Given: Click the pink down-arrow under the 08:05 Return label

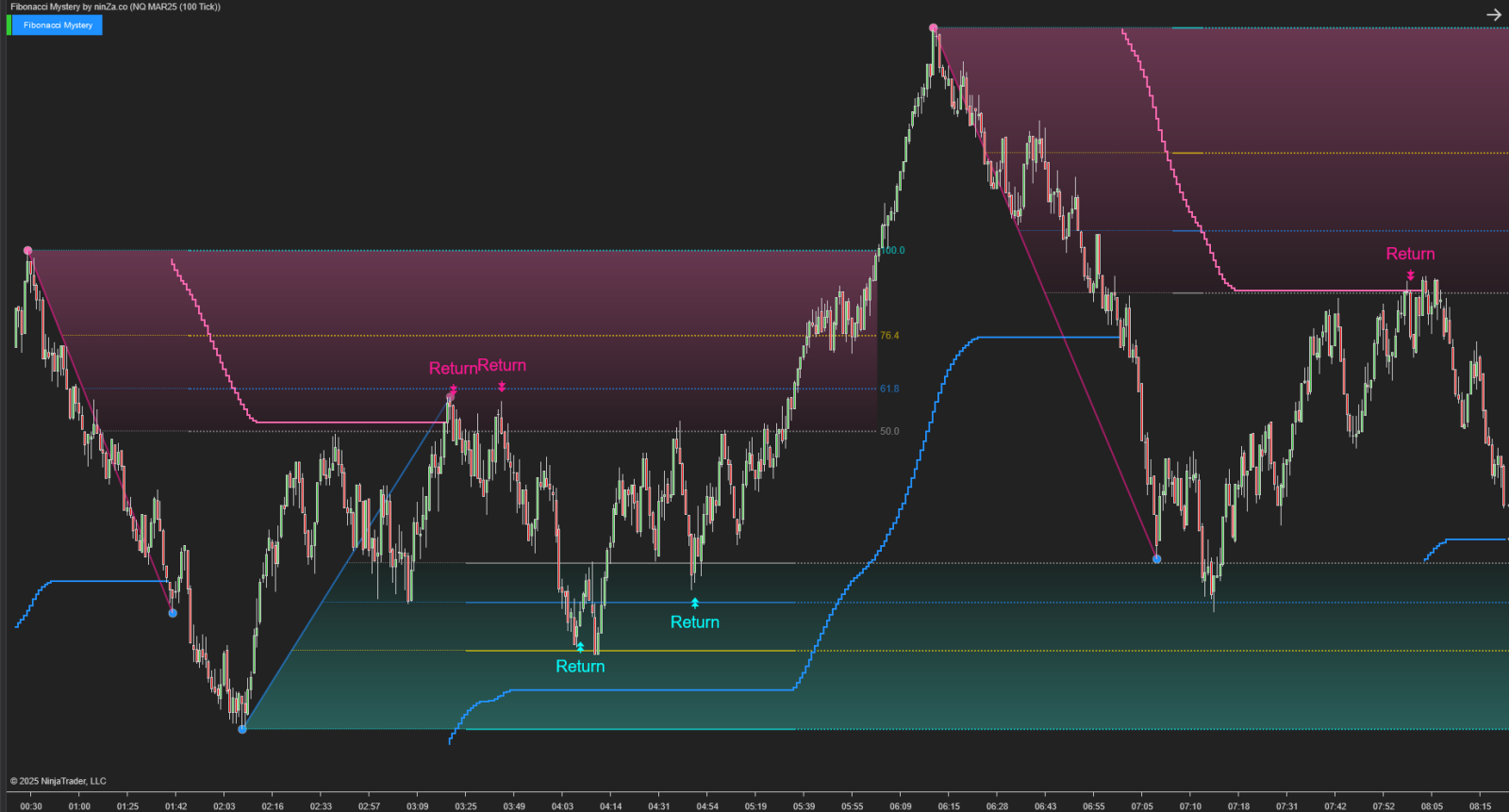Looking at the screenshot, I should (x=1411, y=275).
